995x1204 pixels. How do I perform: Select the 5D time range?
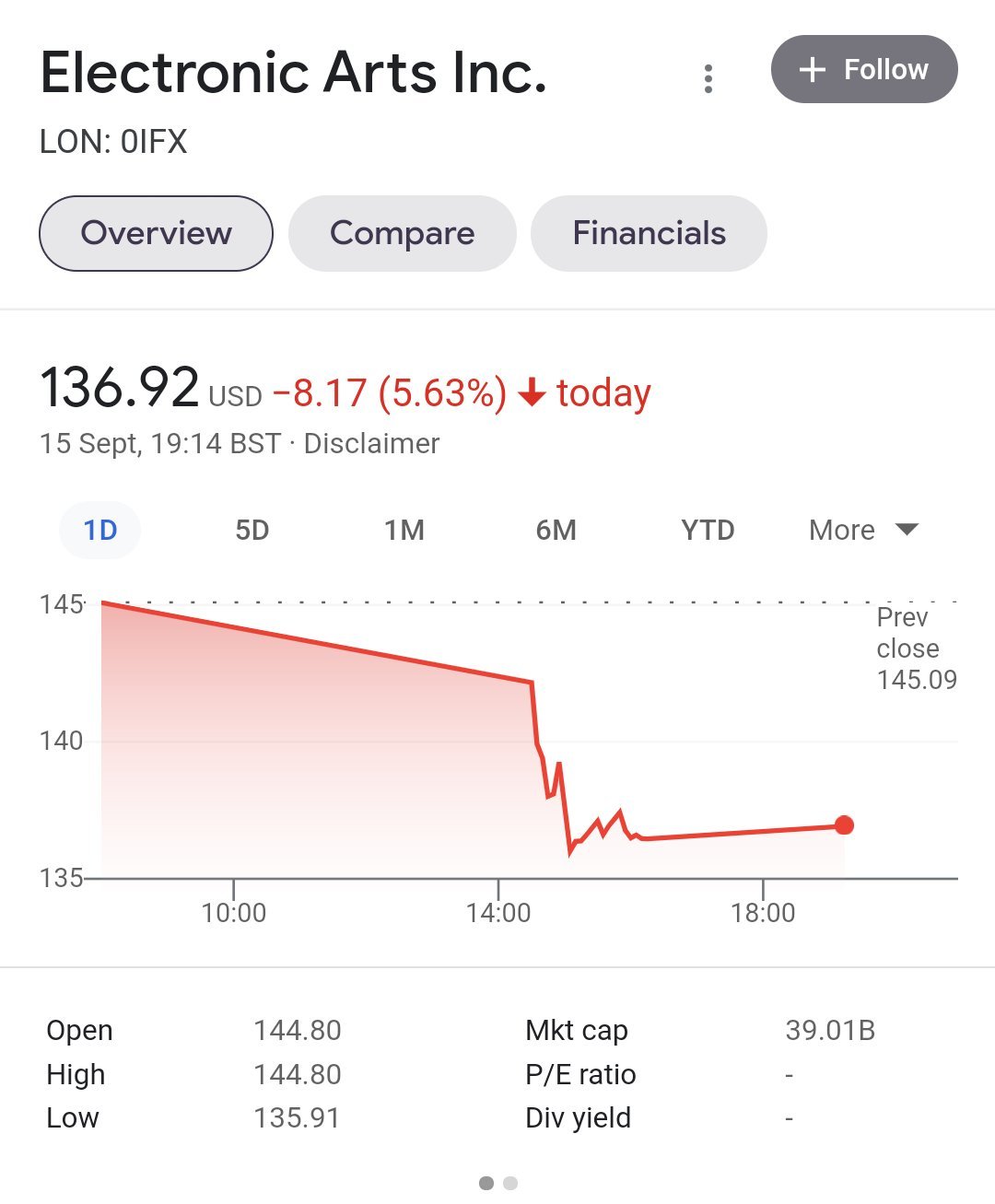tap(252, 531)
